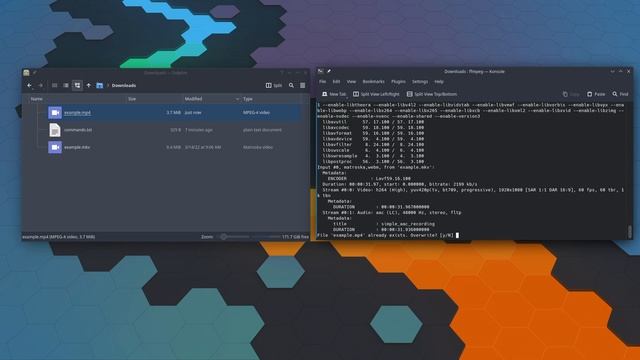Click the overwrite prompt line in Konsole
Image resolution: width=640 pixels, height=360 pixels.
click(x=388, y=236)
